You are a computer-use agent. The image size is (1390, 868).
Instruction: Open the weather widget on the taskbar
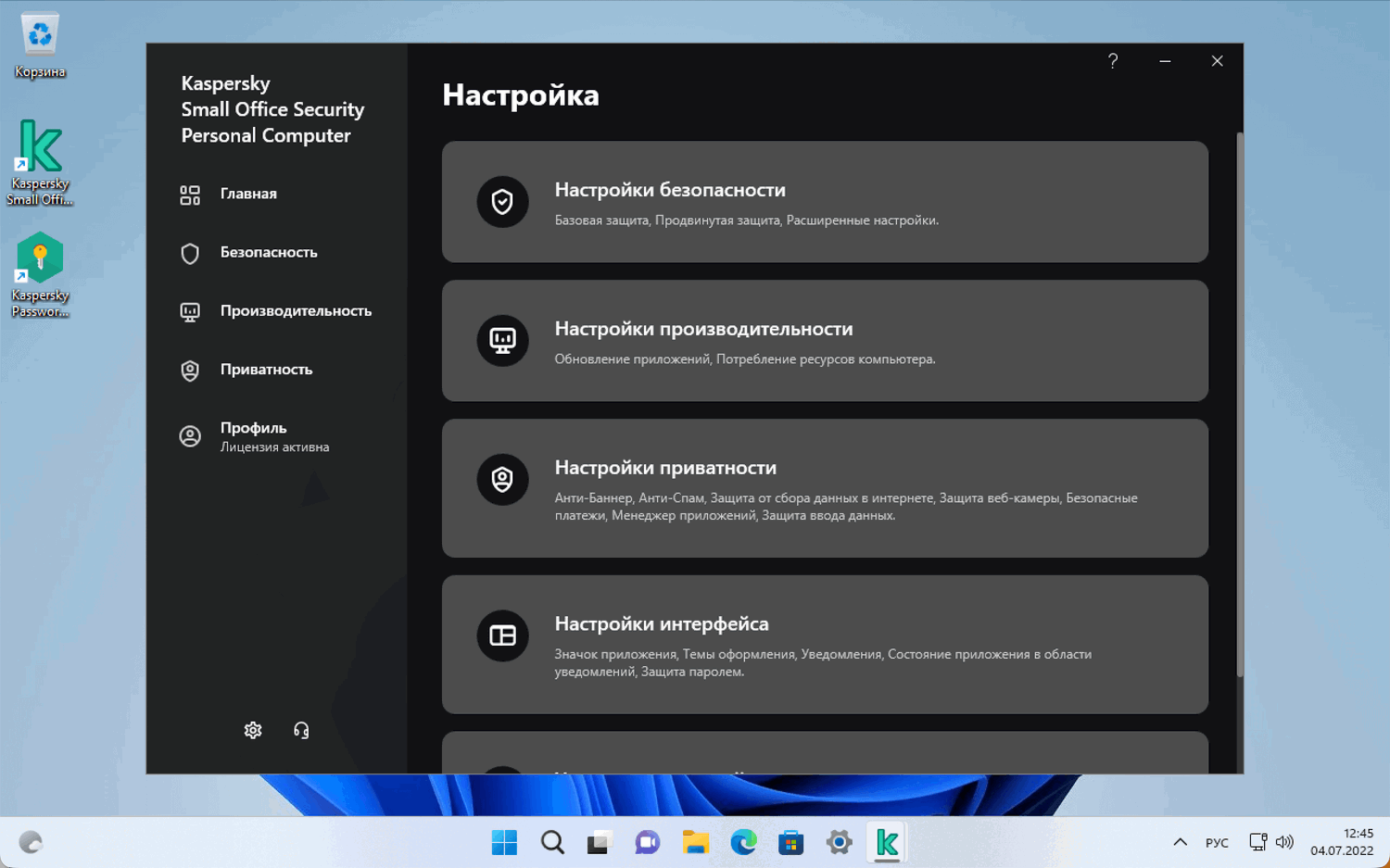pos(31,842)
